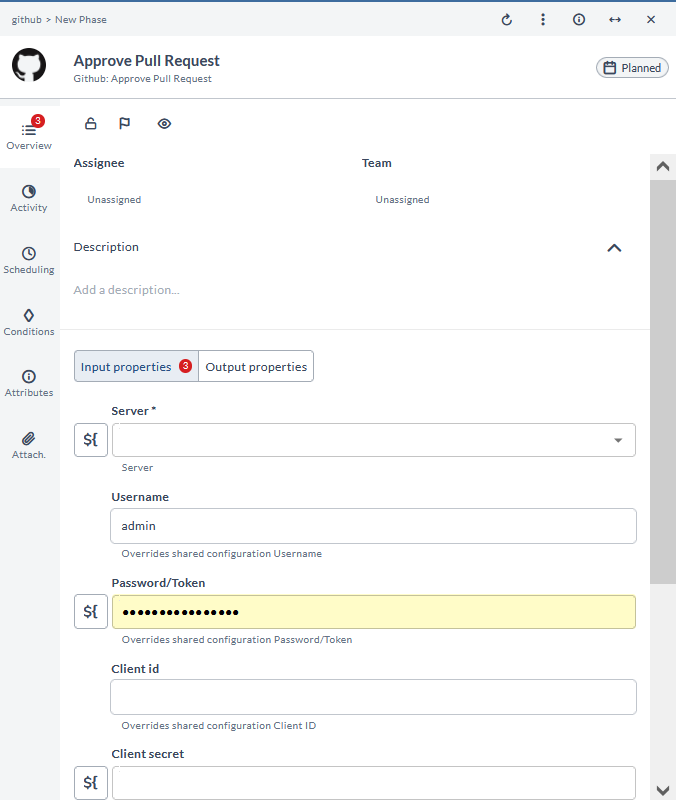Switch to Output properties tab
This screenshot has height=800, width=676.
(256, 367)
